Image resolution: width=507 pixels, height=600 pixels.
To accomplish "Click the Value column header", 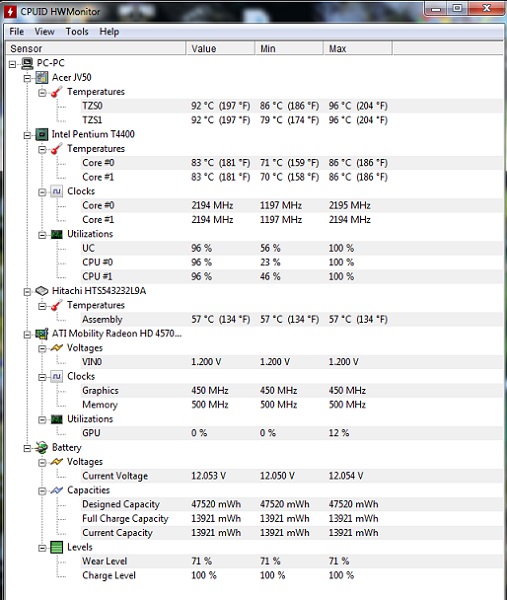I will [x=220, y=49].
